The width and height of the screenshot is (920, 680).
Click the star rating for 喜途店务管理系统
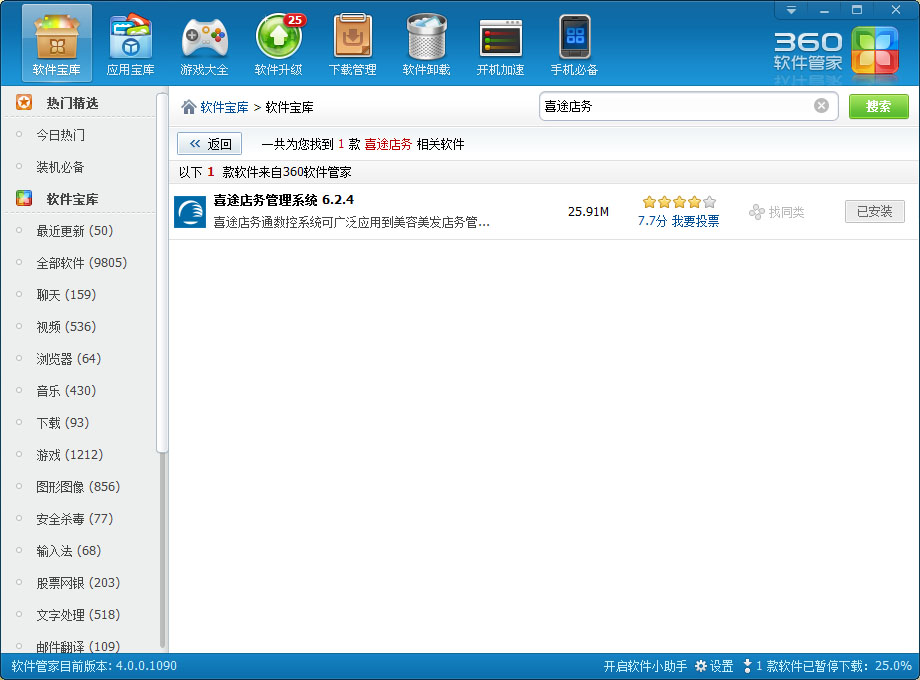pos(679,202)
